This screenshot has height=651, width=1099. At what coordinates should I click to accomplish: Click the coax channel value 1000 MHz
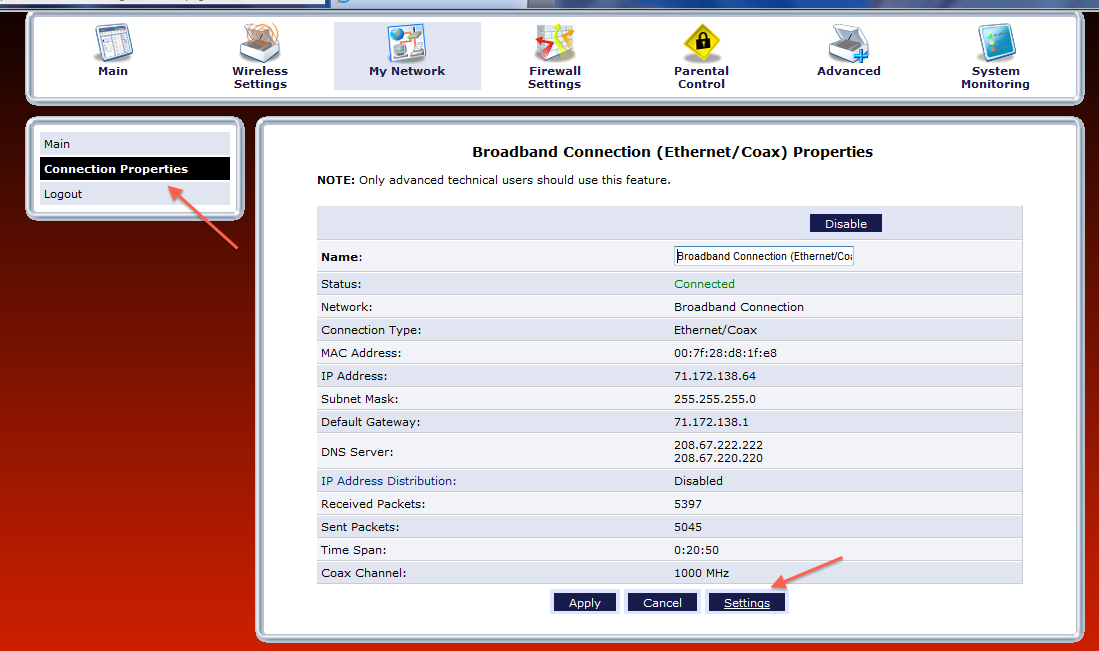tap(702, 573)
